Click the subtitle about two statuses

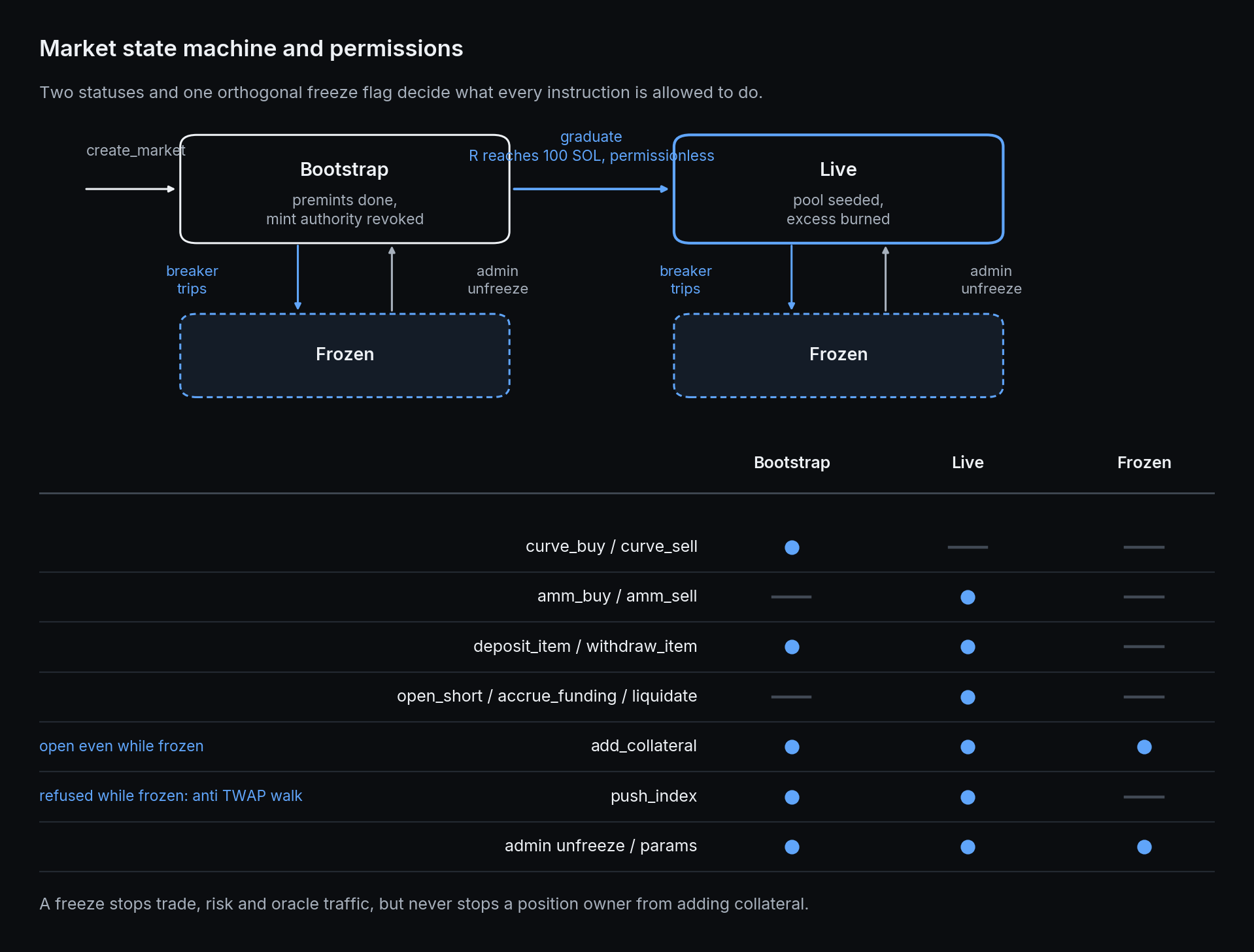401,93
